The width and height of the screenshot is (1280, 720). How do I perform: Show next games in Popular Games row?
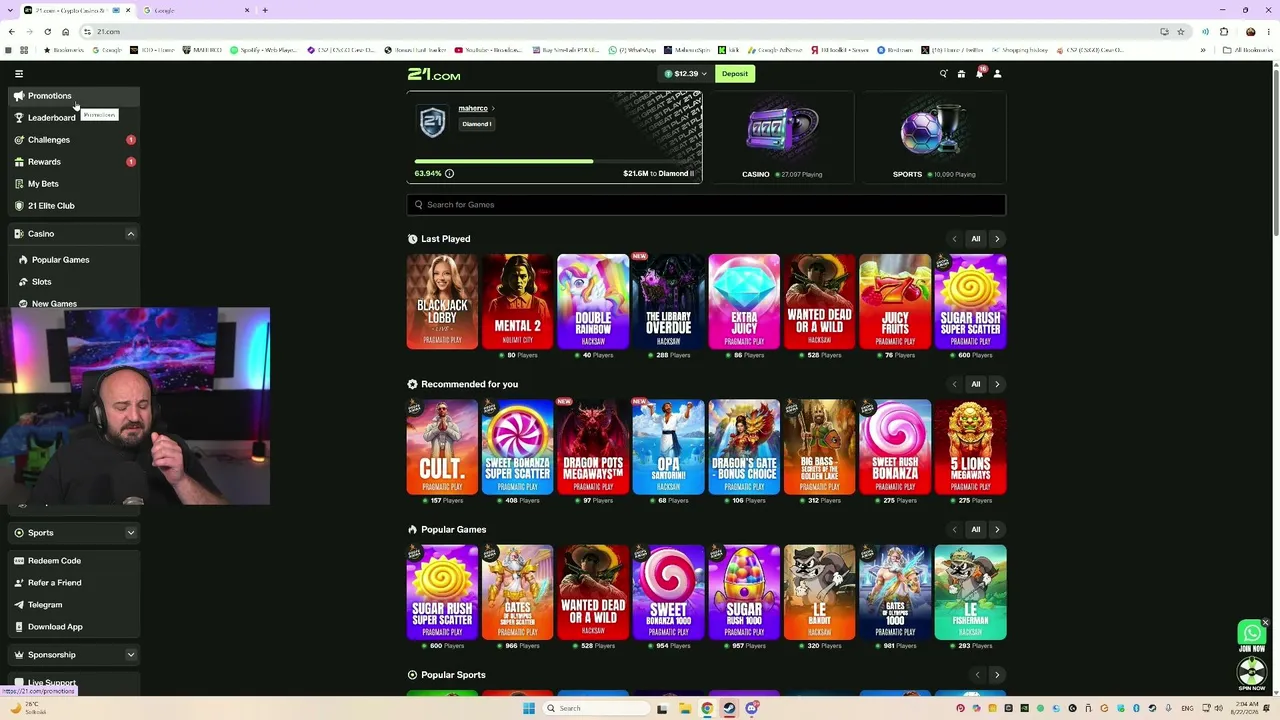(x=997, y=529)
